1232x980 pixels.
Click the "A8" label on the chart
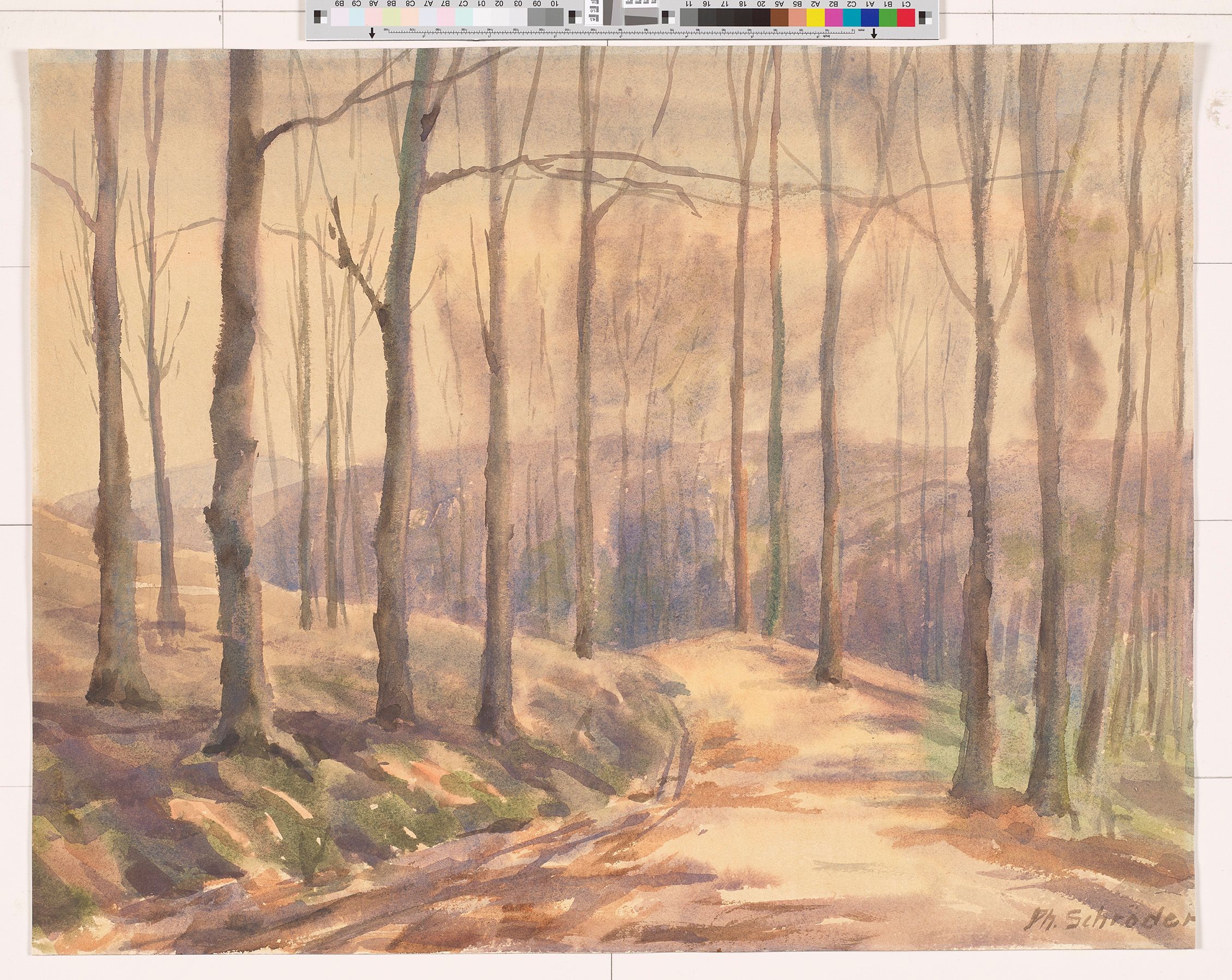click(x=374, y=4)
